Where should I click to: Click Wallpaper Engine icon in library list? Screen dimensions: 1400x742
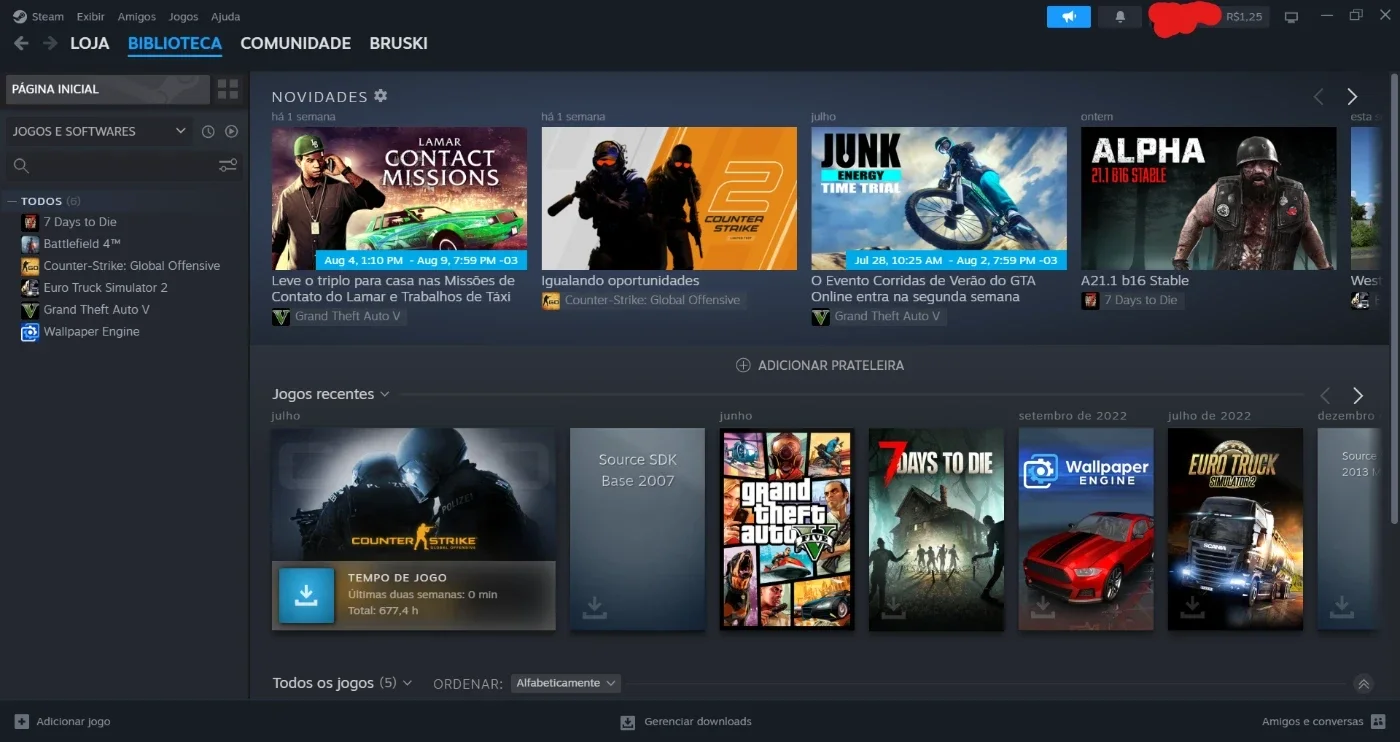(30, 332)
